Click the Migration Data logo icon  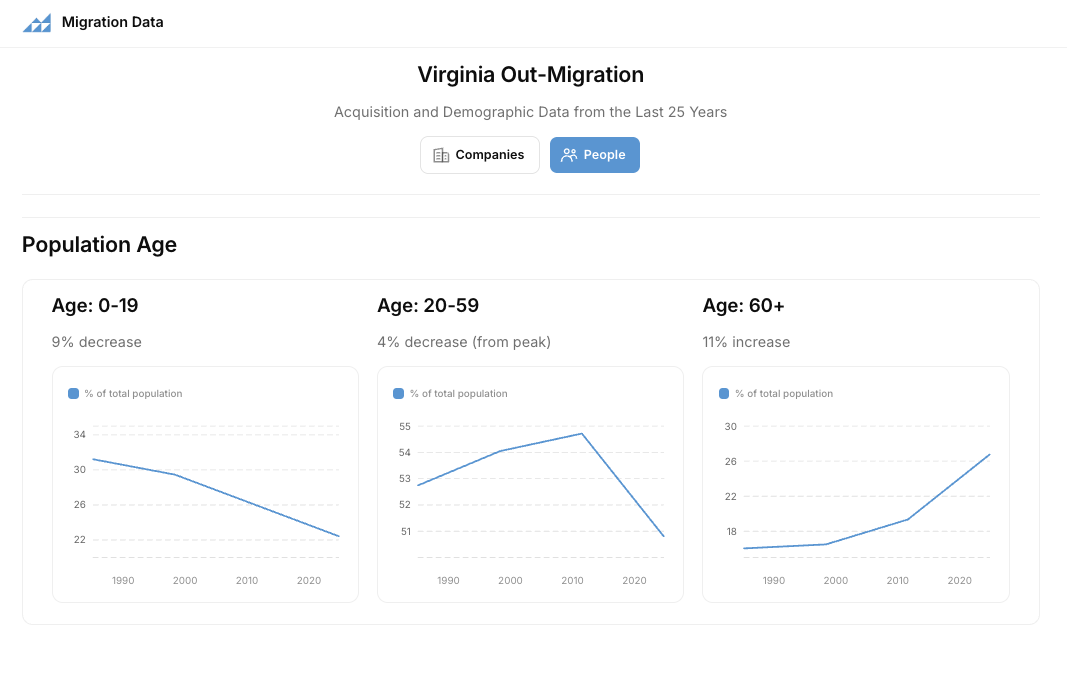point(37,22)
